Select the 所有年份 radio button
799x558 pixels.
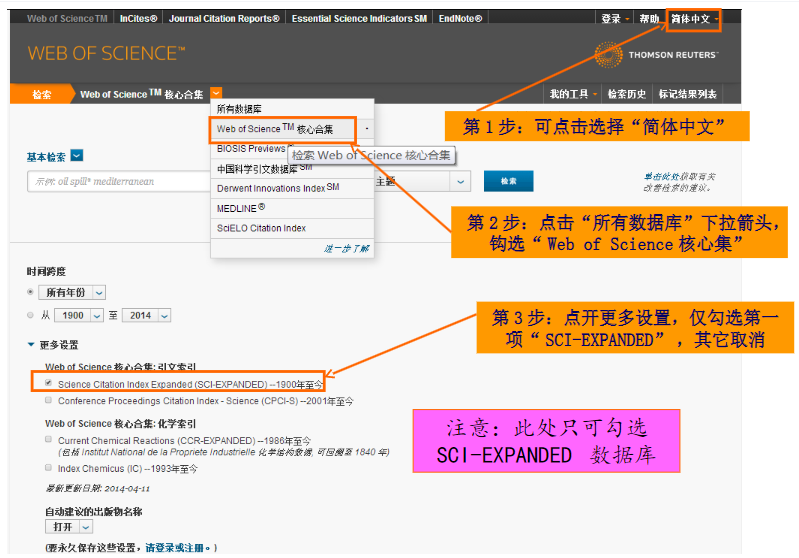point(31,292)
